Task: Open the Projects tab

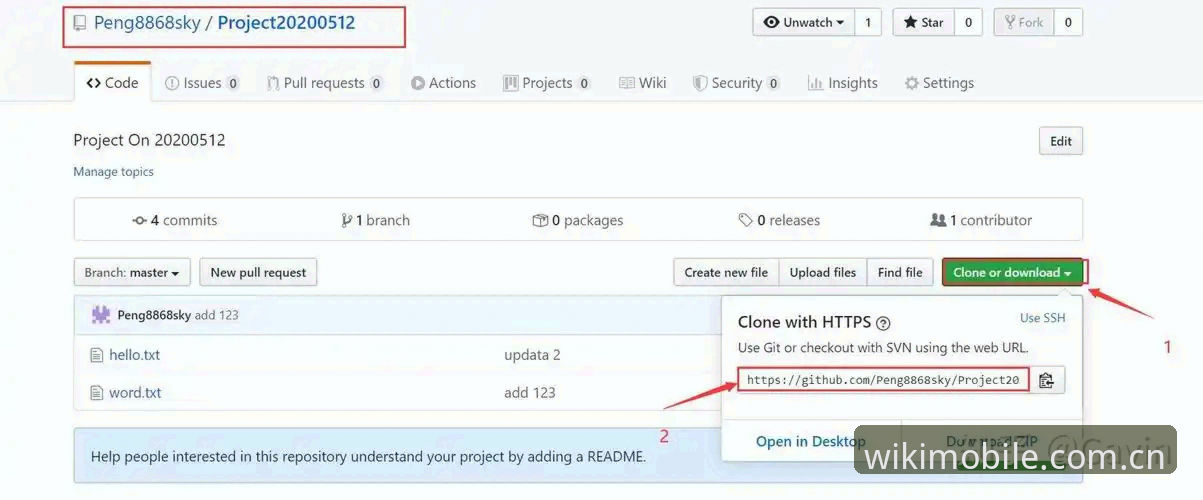Action: tap(547, 83)
